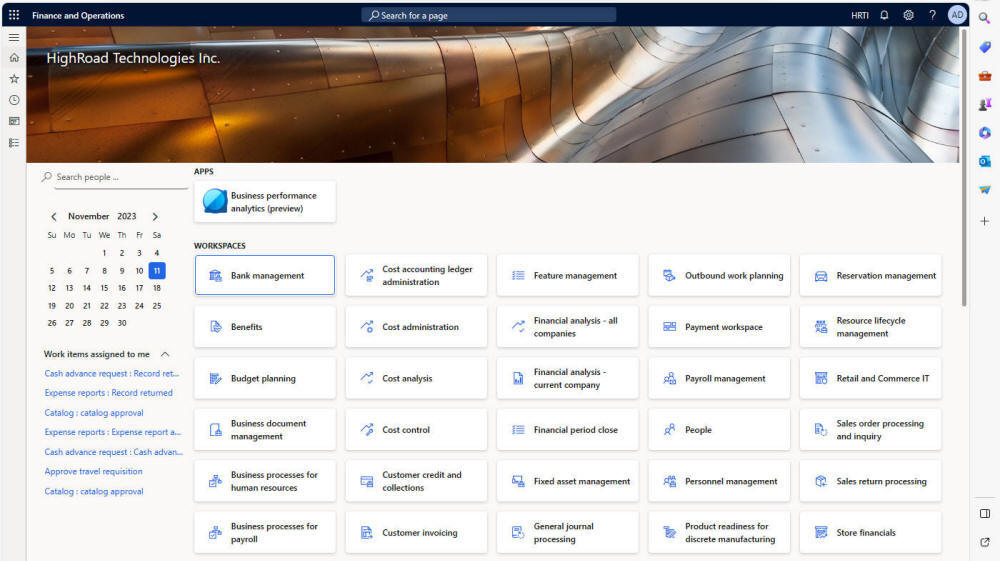Viewport: 1000px width, 561px height.
Task: Go to next month in calendar
Action: [x=155, y=217]
